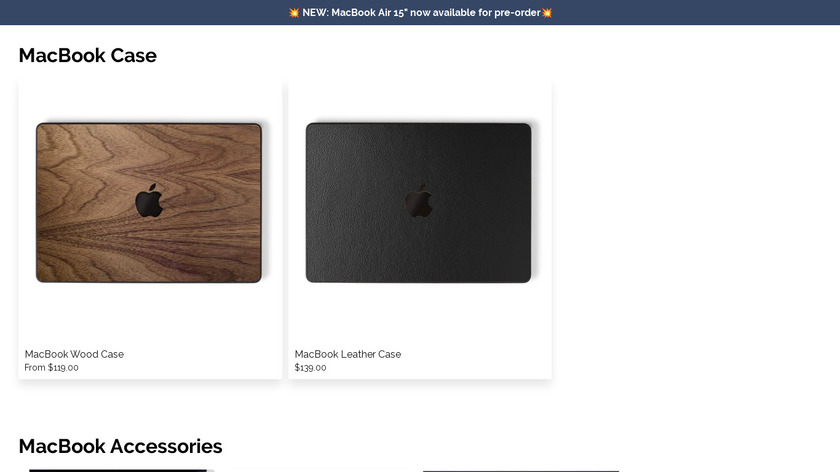Click "MacBook Air 15"" text in the banner
This screenshot has height=472, width=840.
(x=369, y=12)
